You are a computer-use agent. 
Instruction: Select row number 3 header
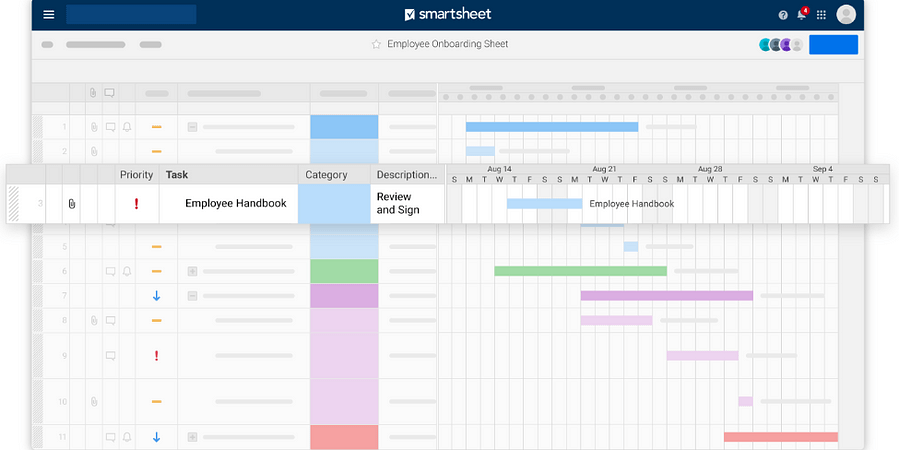click(x=40, y=204)
